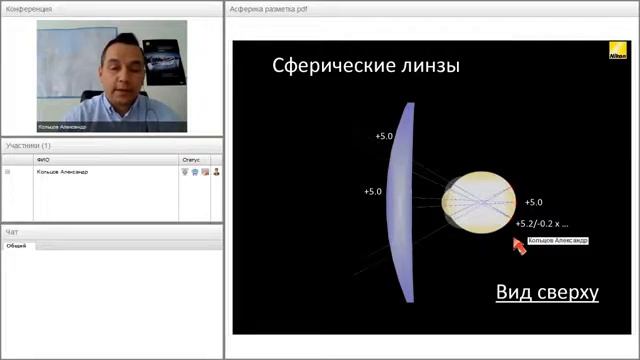Click the gray shield status icon for Кольцов Александр
640x360 pixels.
point(185,172)
